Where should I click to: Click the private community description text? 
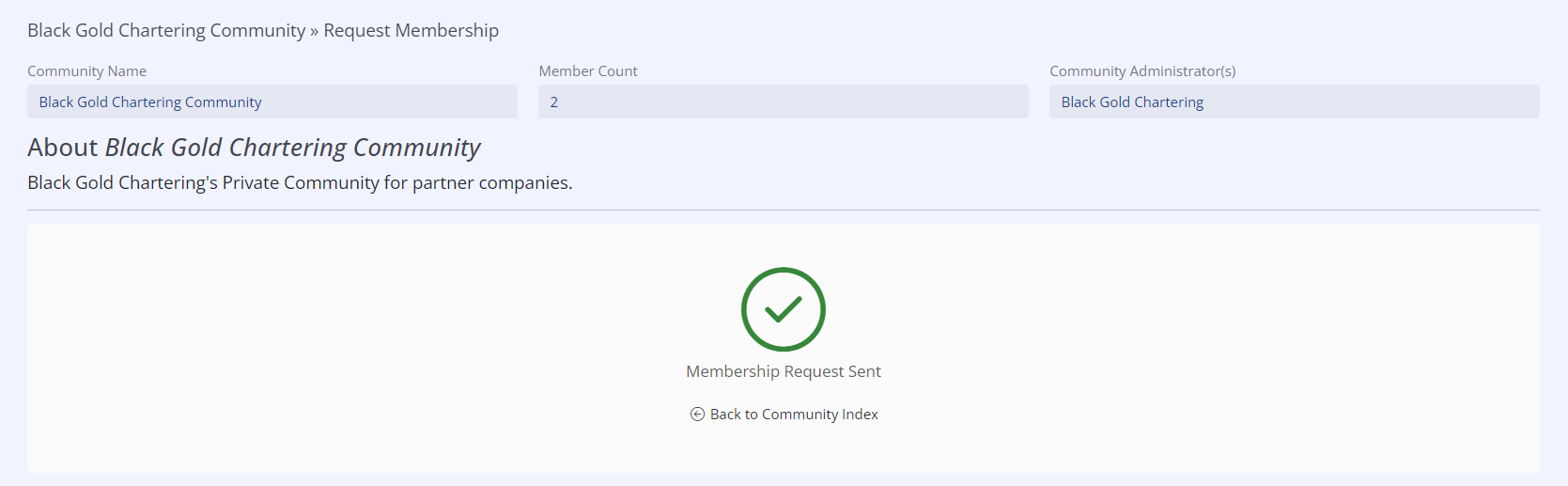click(x=300, y=182)
